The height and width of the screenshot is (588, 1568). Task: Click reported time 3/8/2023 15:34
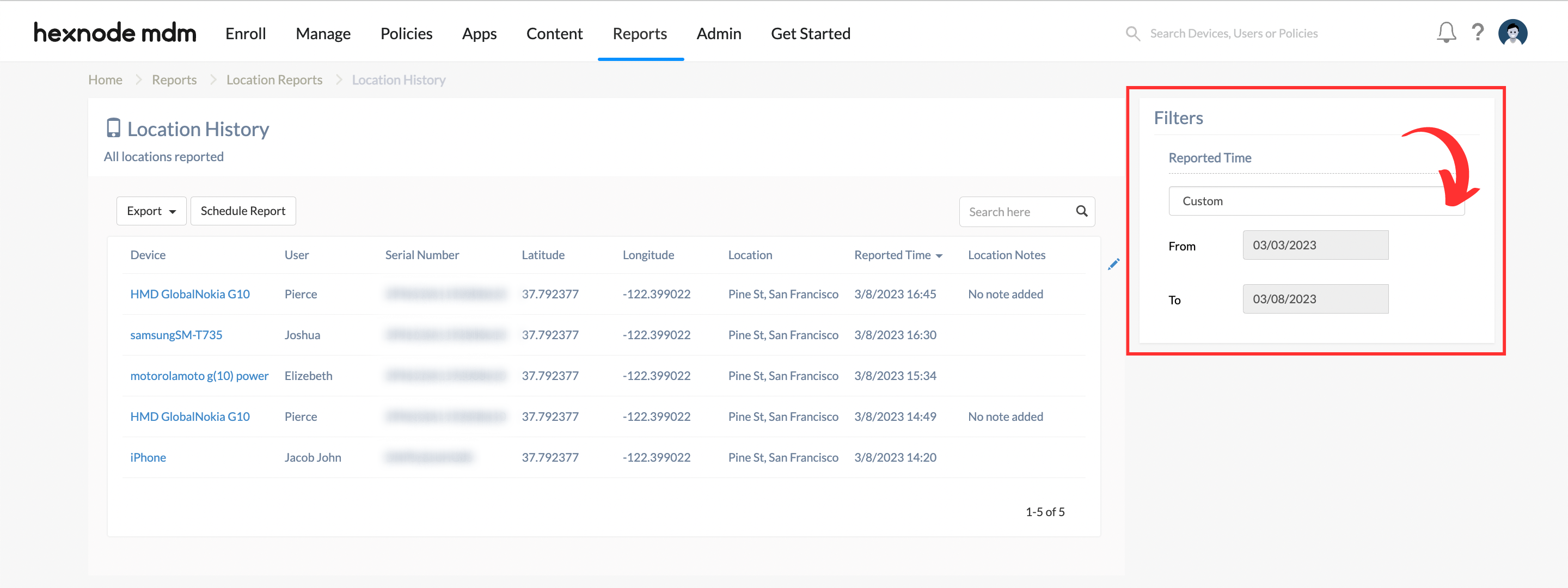[895, 376]
